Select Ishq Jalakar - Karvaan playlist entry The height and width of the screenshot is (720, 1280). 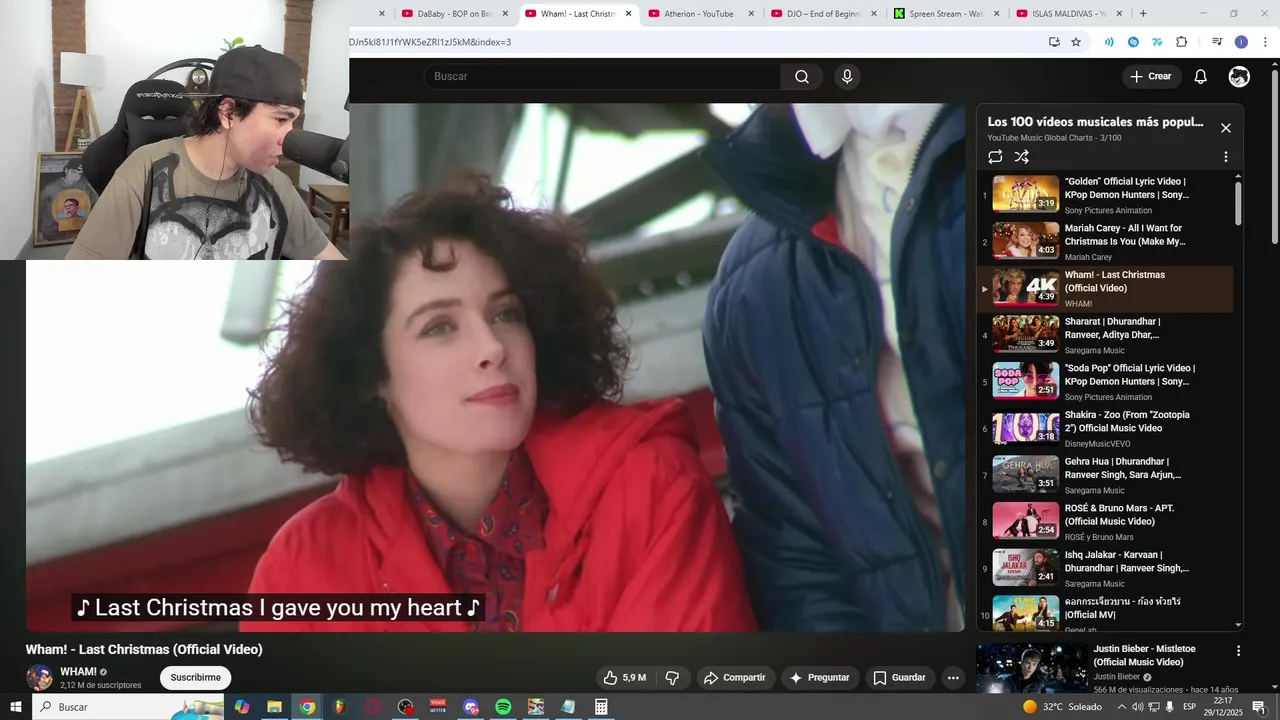1105,568
